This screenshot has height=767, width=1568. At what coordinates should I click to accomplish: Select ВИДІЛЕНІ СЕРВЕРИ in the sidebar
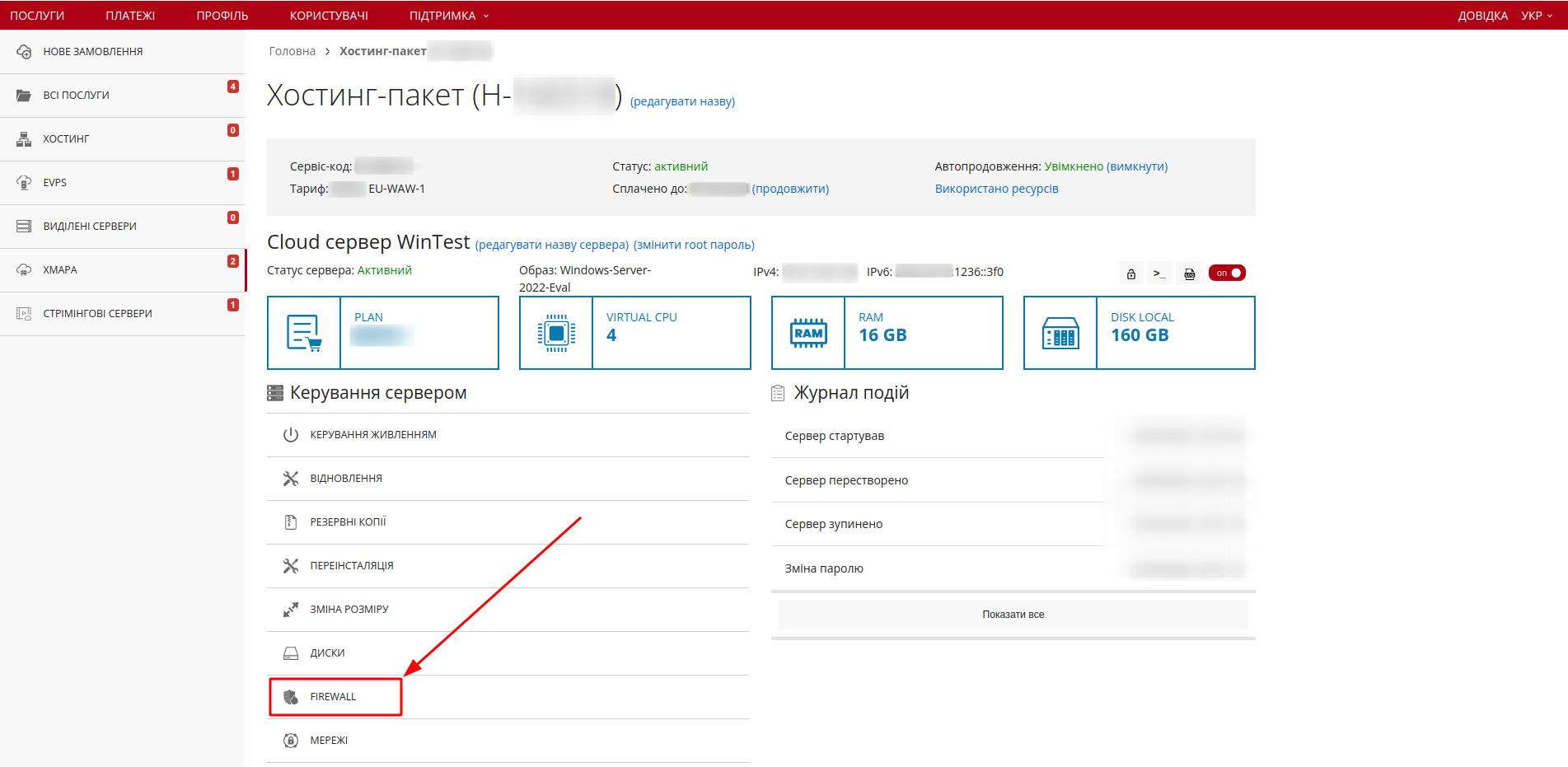point(122,227)
